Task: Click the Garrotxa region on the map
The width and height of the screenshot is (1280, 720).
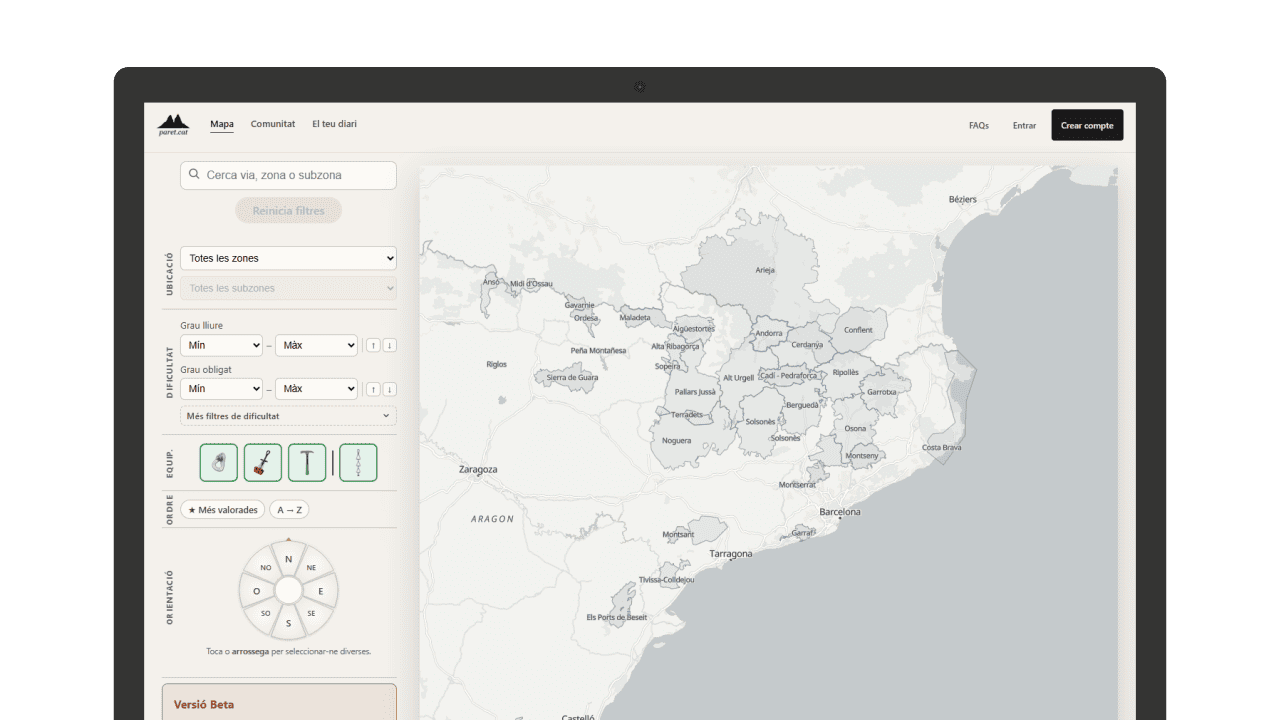Action: tap(882, 392)
